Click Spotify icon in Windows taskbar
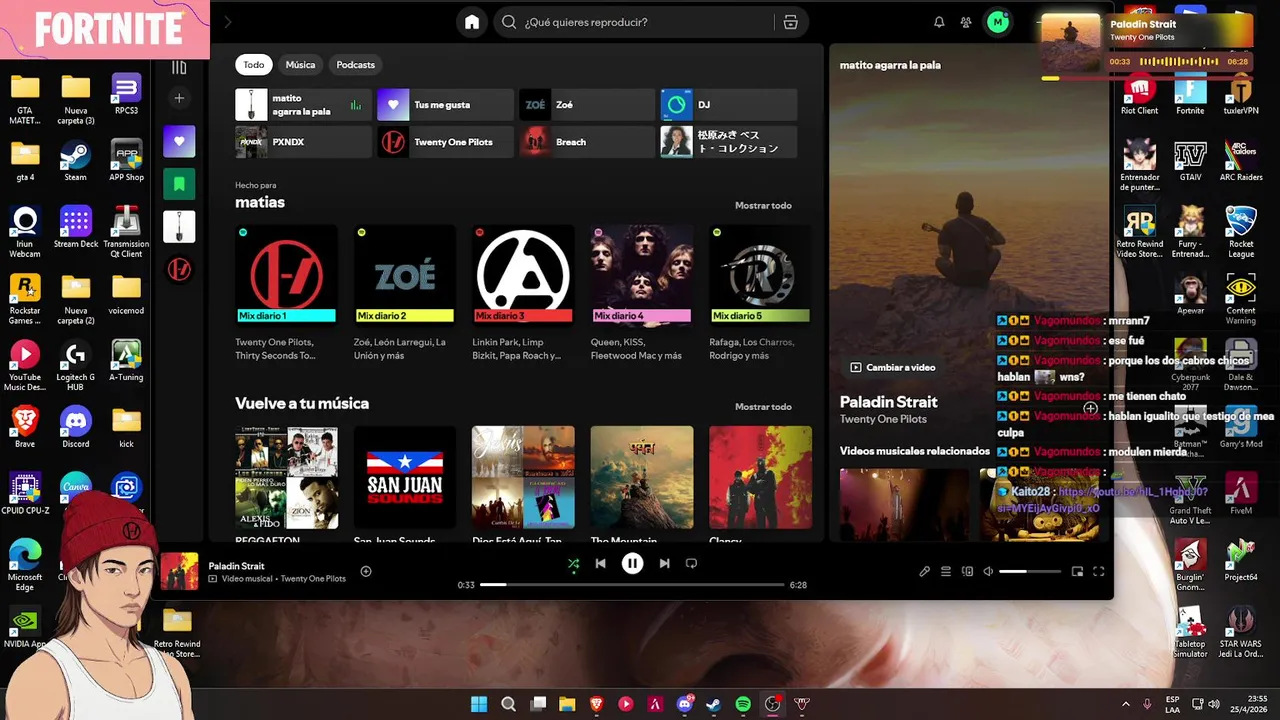The image size is (1280, 720). click(743, 704)
